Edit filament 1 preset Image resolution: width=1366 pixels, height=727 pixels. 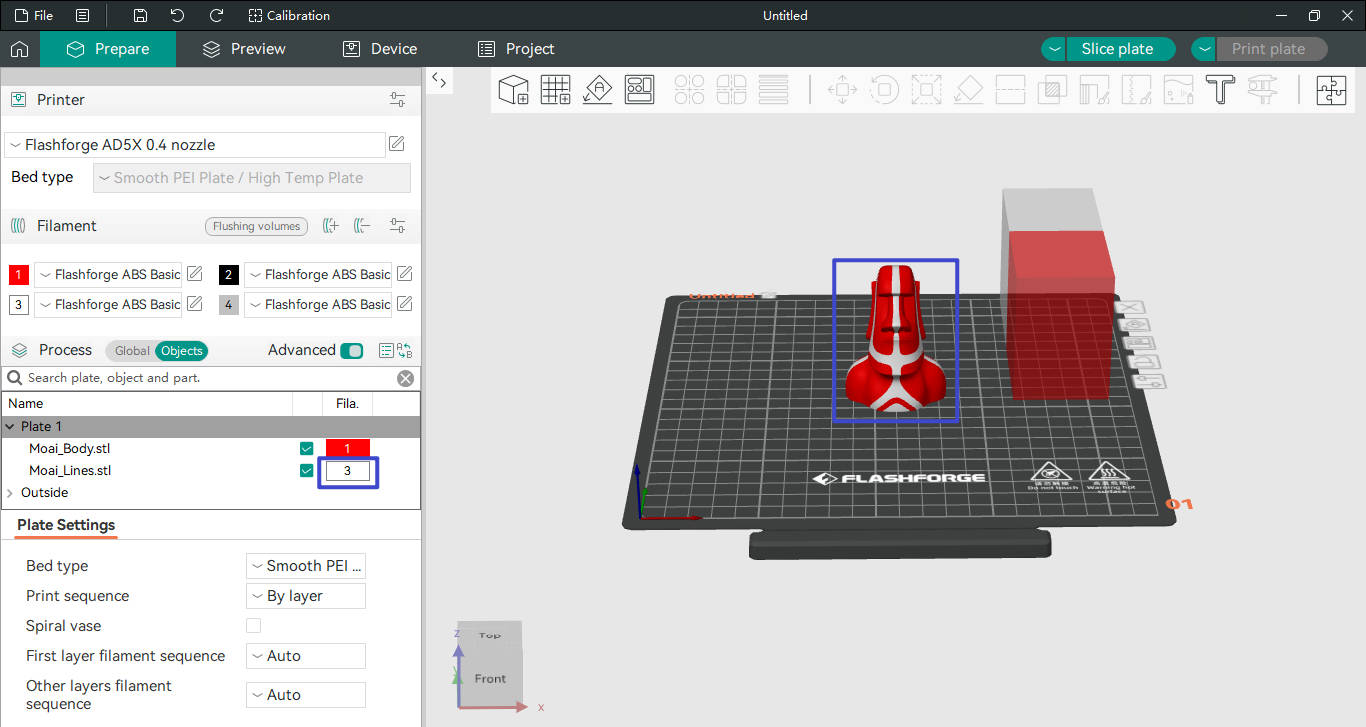tap(195, 274)
